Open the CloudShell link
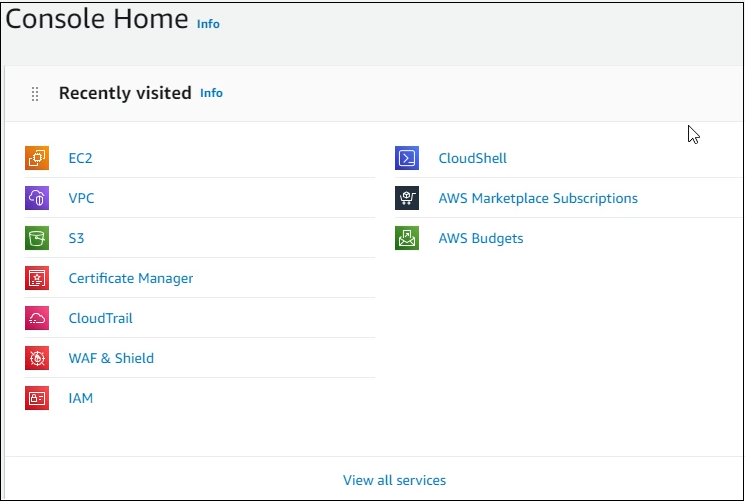 472,158
